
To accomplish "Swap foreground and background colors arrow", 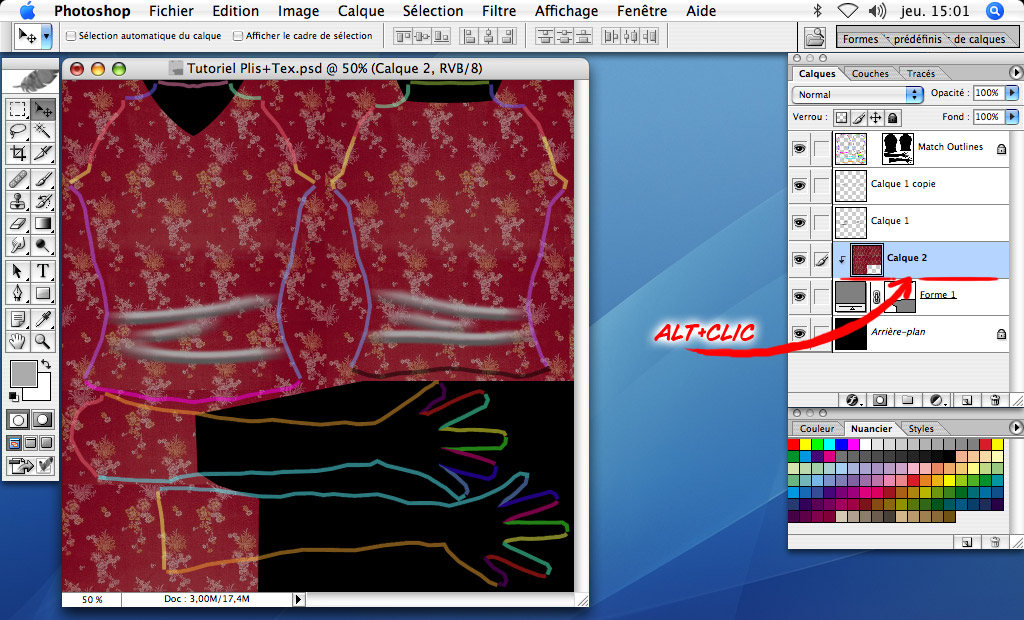I will tap(46, 364).
